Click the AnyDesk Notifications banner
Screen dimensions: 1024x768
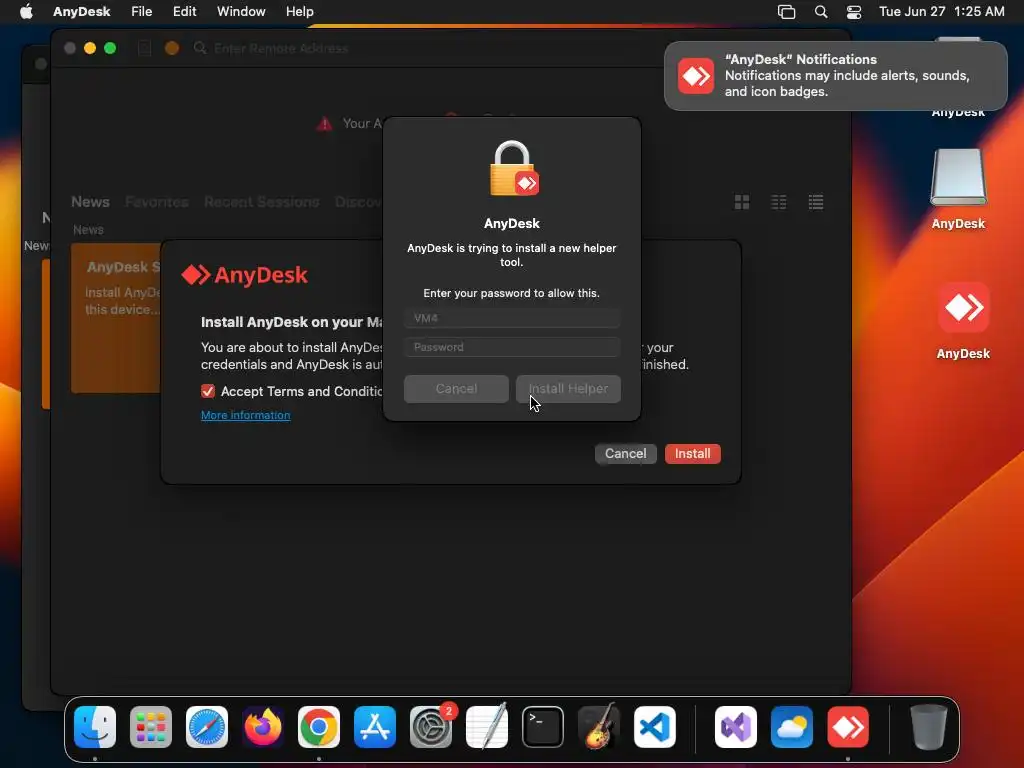pos(835,76)
